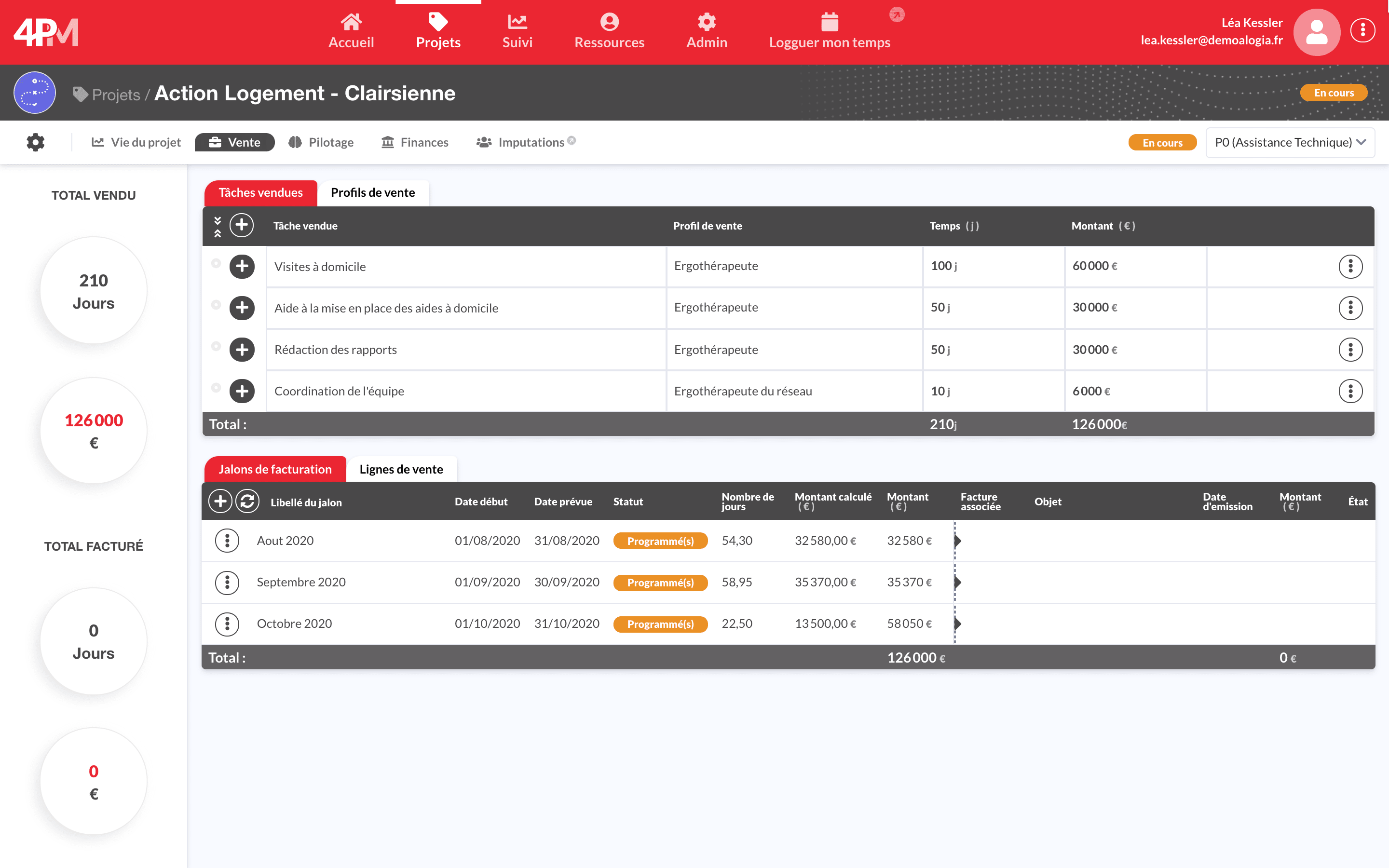This screenshot has width=1389, height=868.
Task: Add subtask to Coordination de l'équipe
Action: click(x=242, y=391)
